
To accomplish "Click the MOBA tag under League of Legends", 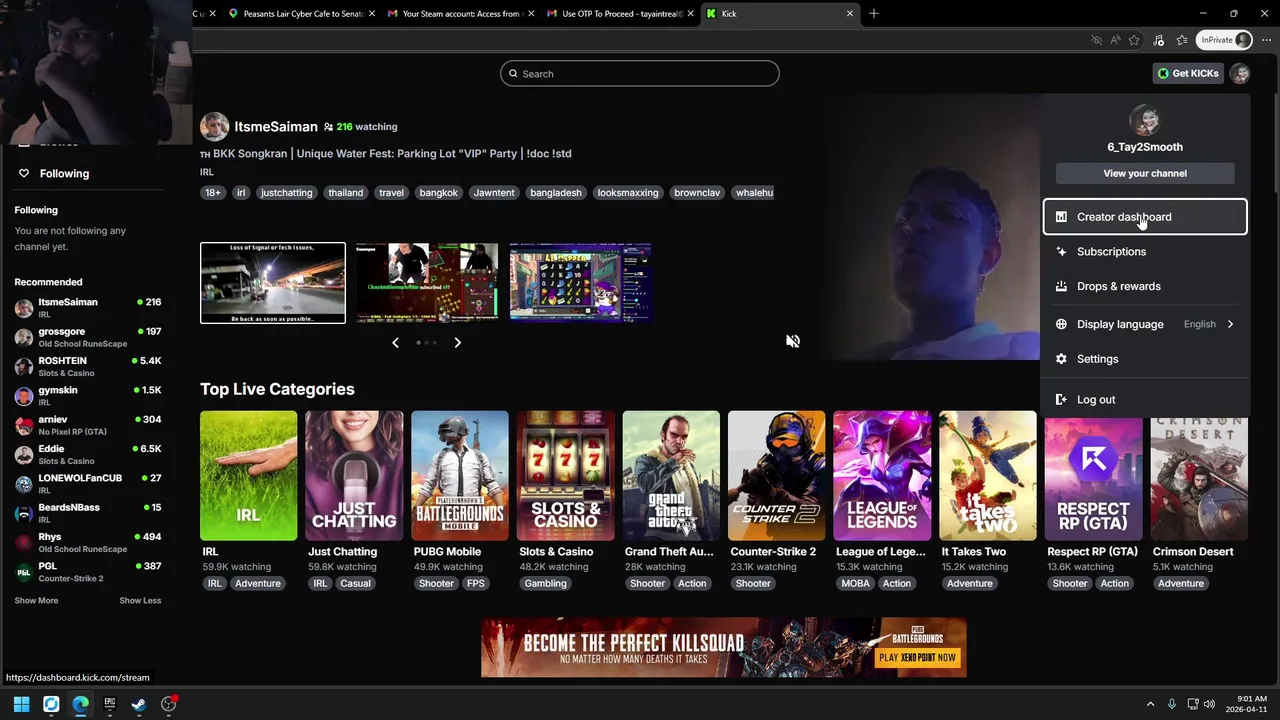I will [x=855, y=583].
